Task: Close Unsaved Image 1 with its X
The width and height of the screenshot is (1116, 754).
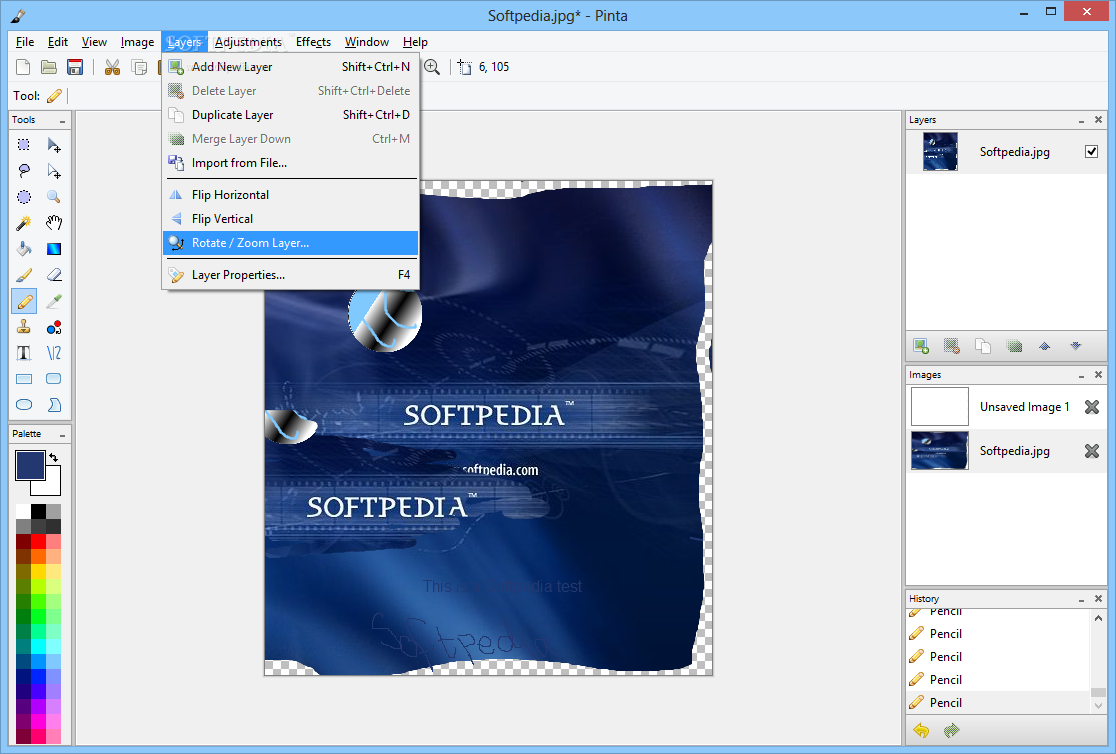Action: tap(1092, 407)
